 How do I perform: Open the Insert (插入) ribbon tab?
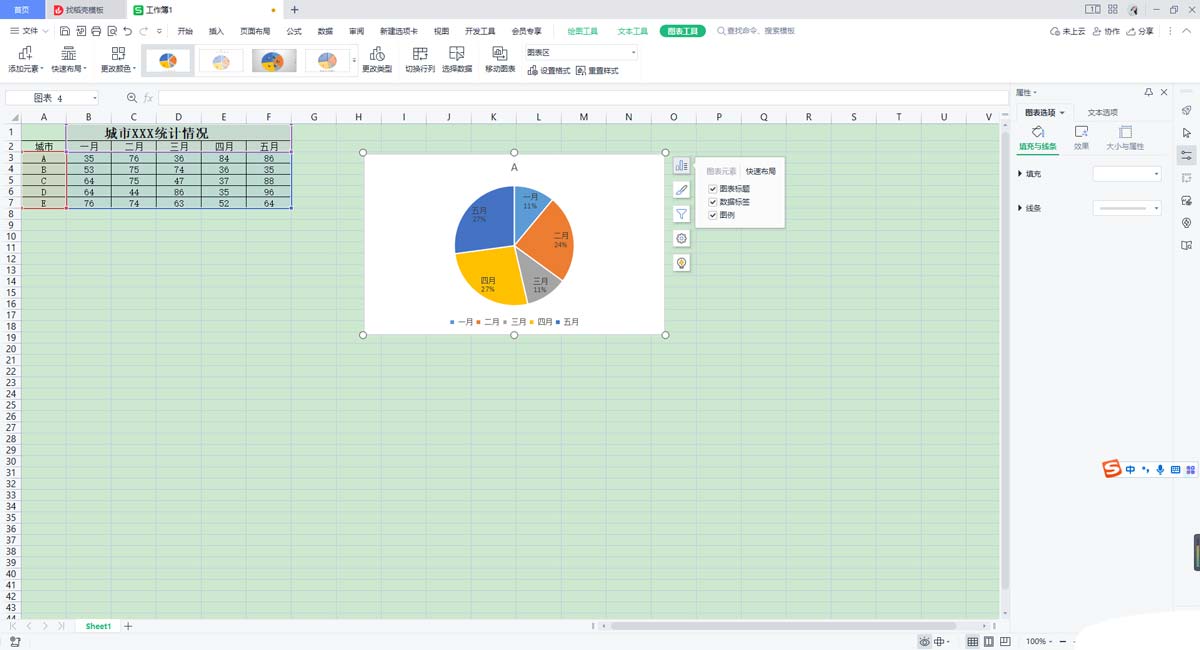[x=216, y=31]
